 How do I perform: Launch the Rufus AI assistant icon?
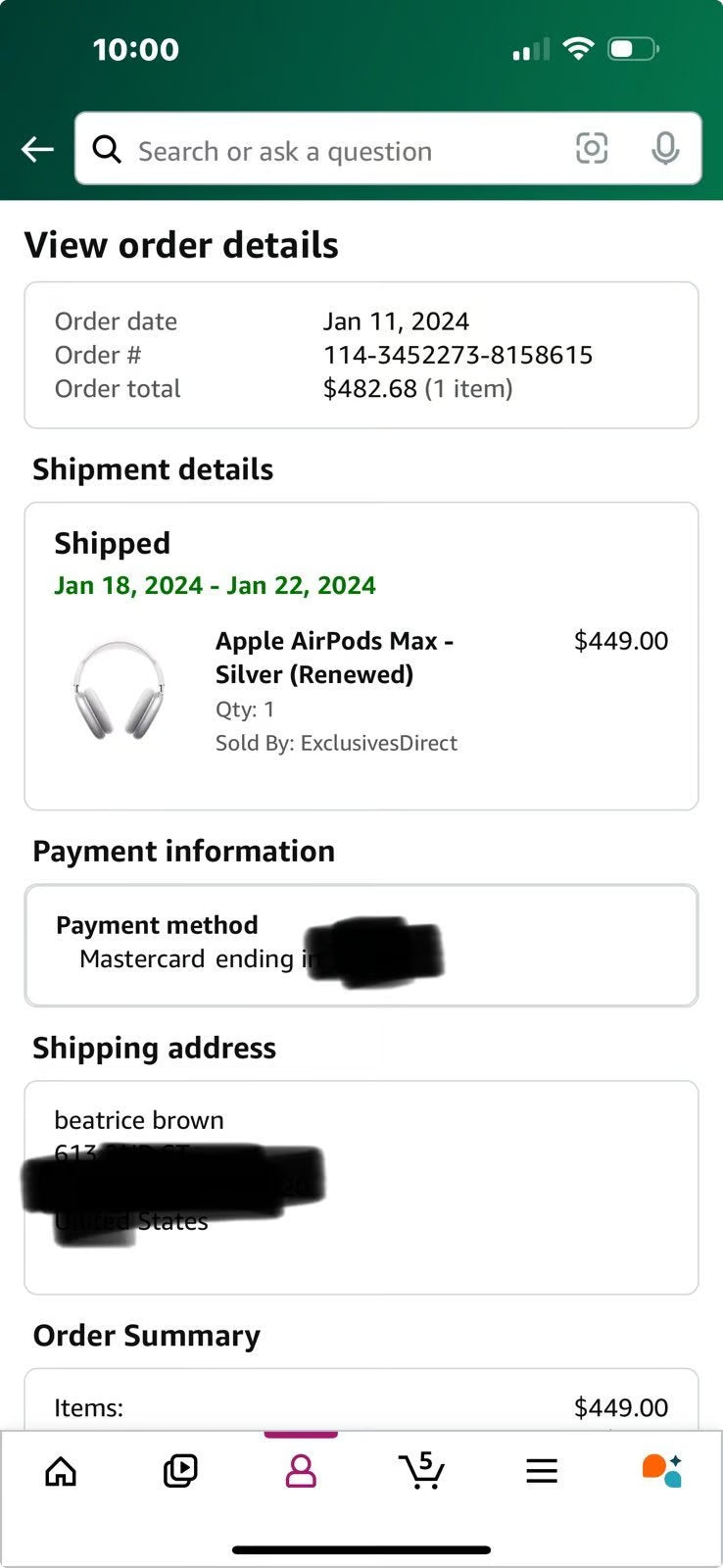pos(661,1470)
